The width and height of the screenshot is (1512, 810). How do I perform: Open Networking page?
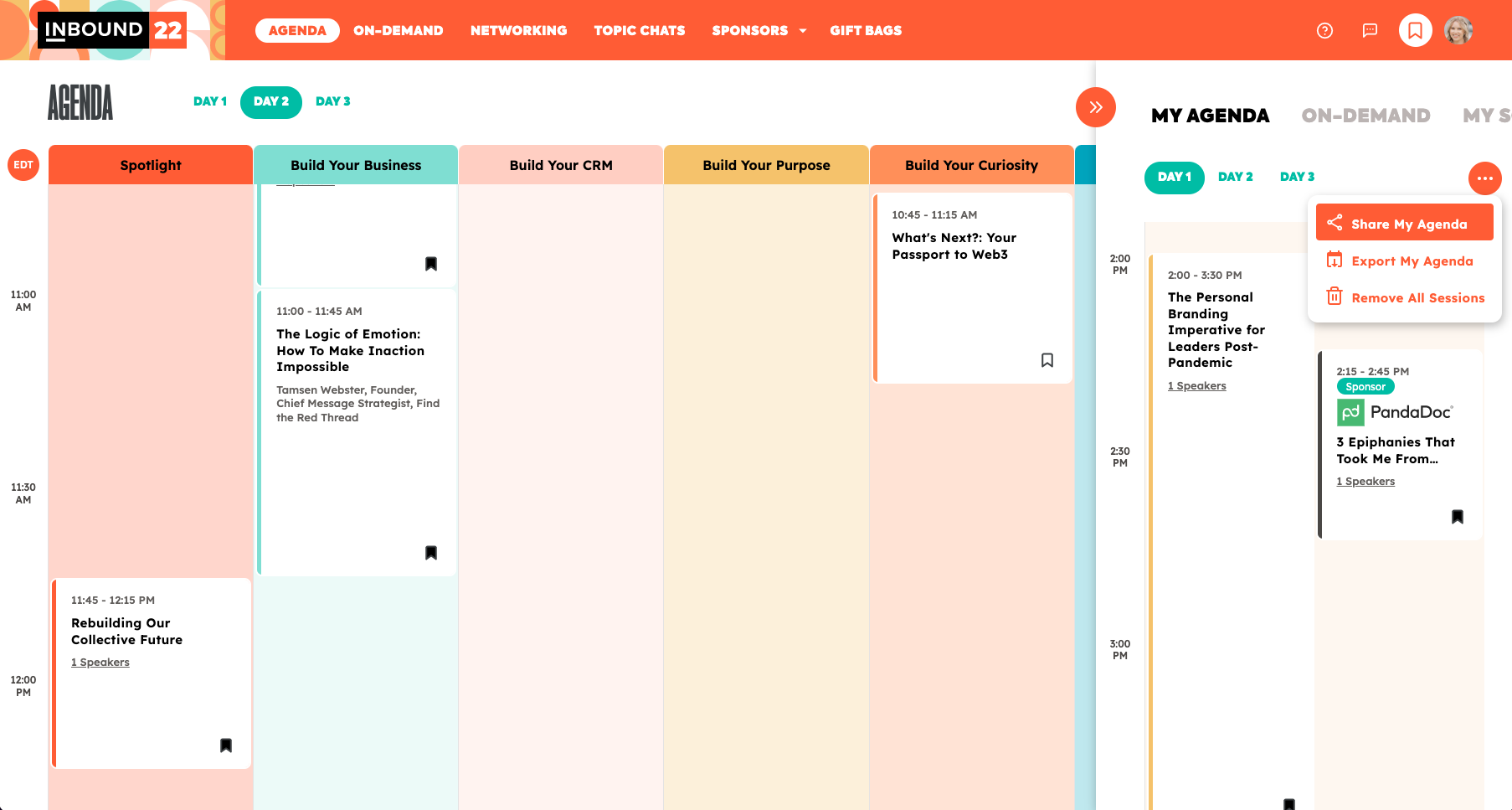click(x=519, y=31)
